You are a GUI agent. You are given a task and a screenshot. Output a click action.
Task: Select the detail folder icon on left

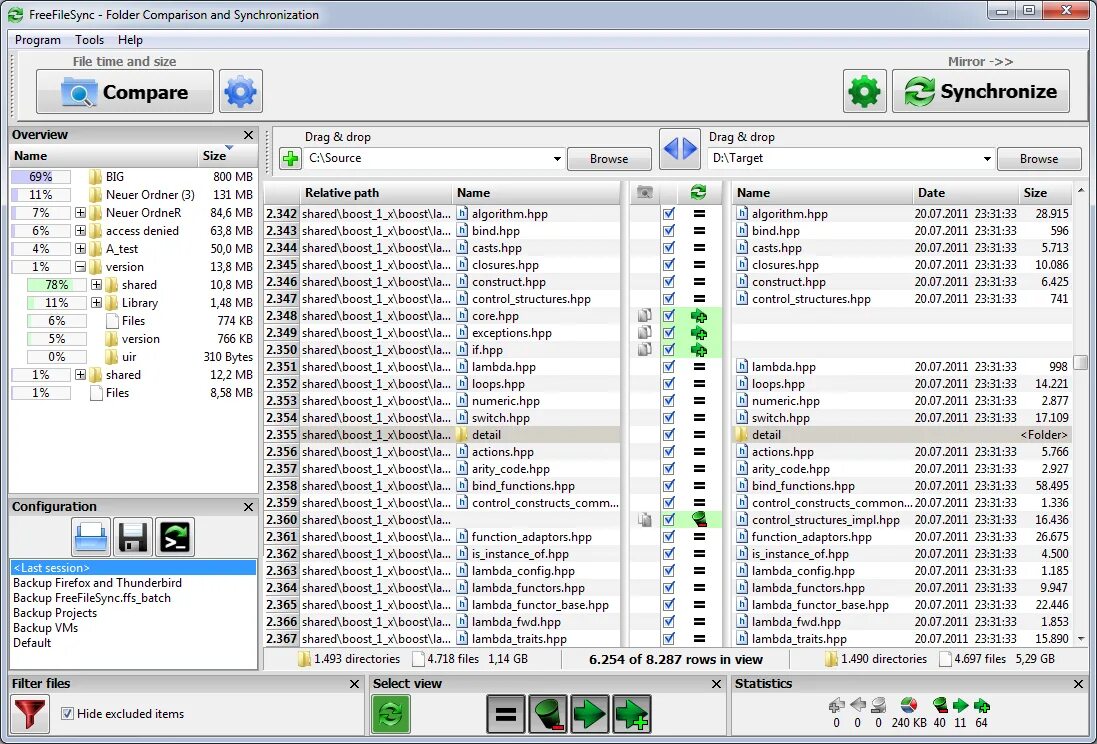(462, 435)
